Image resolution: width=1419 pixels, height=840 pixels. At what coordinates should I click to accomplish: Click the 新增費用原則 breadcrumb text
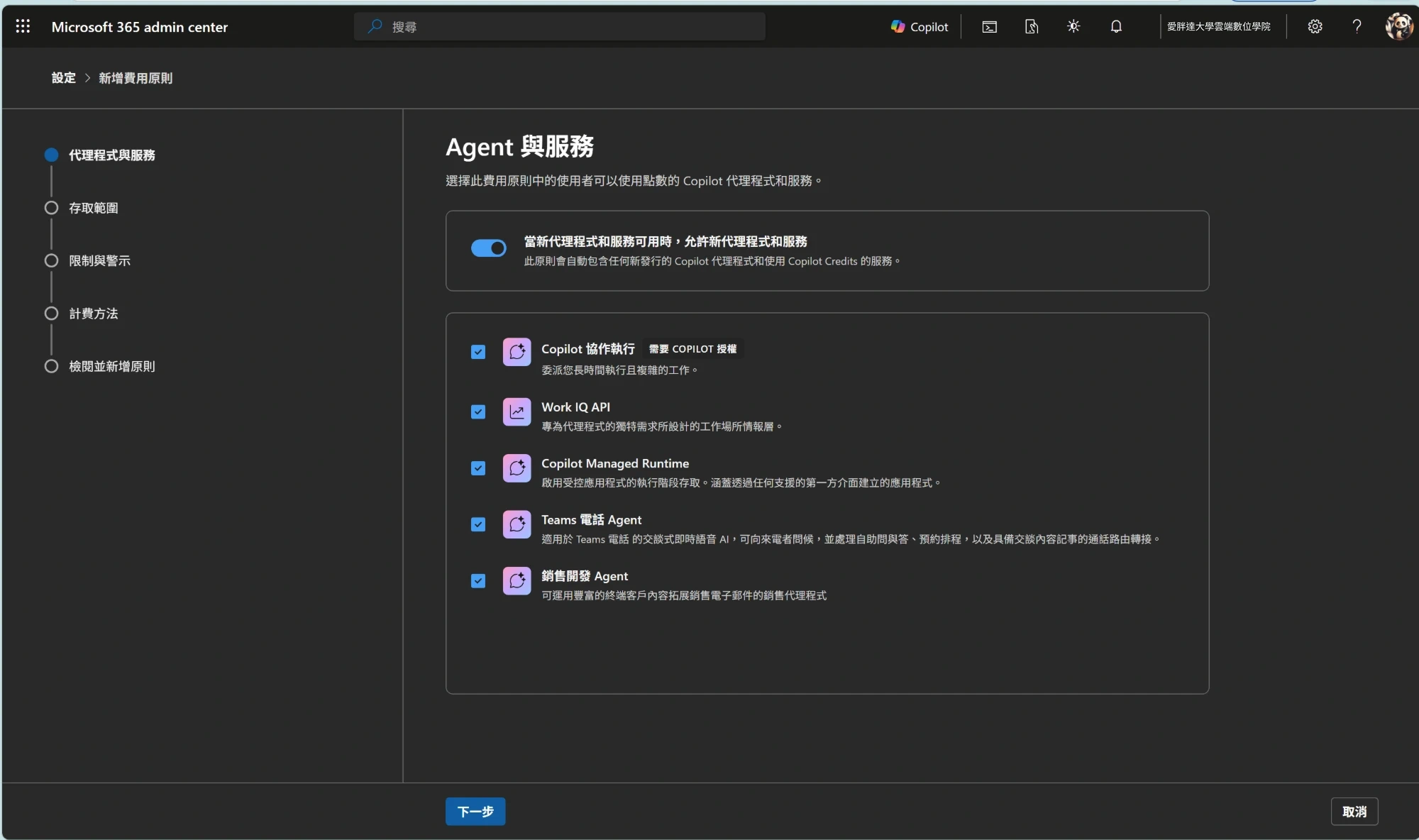tap(136, 78)
